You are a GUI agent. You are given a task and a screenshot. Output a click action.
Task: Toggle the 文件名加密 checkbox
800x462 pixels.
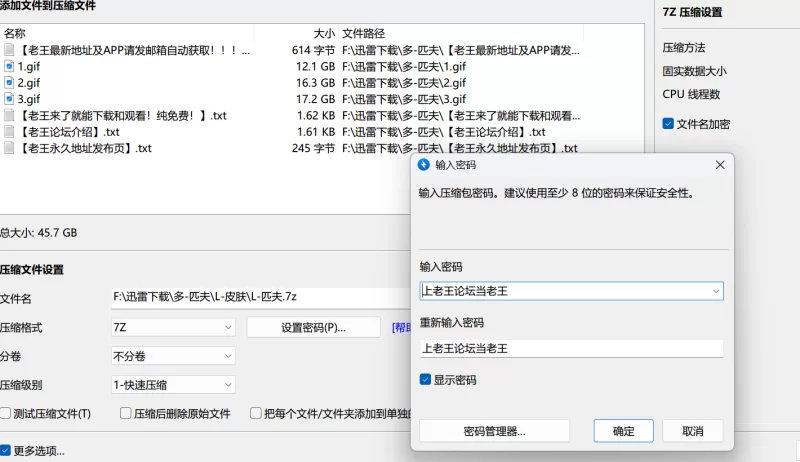click(x=668, y=124)
